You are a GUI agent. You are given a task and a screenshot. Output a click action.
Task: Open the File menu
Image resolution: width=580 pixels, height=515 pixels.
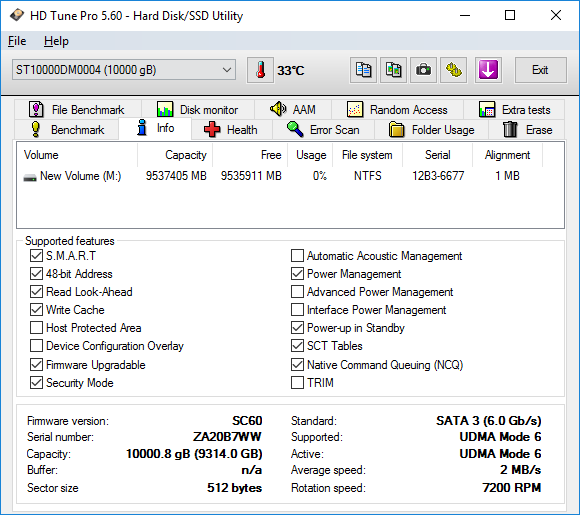(17, 41)
